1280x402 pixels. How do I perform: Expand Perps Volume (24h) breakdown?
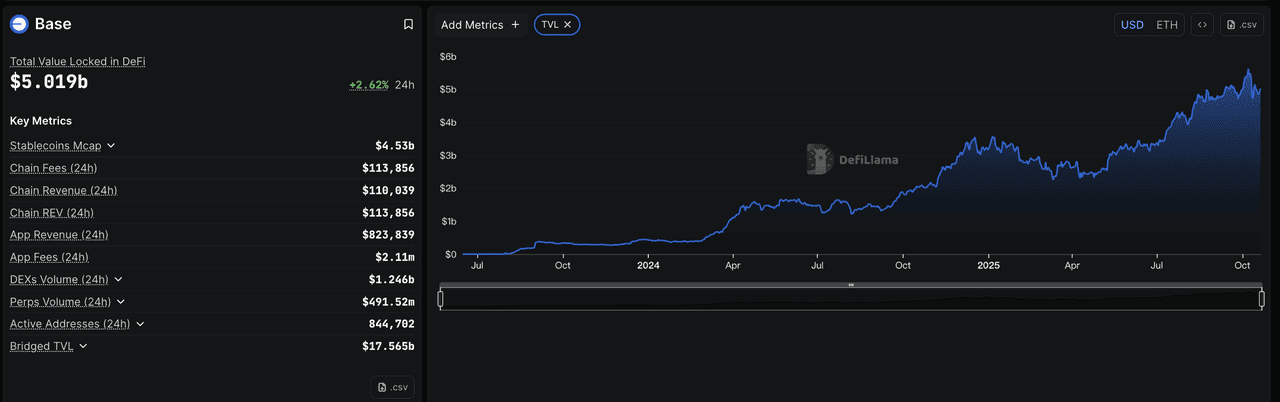(121, 302)
